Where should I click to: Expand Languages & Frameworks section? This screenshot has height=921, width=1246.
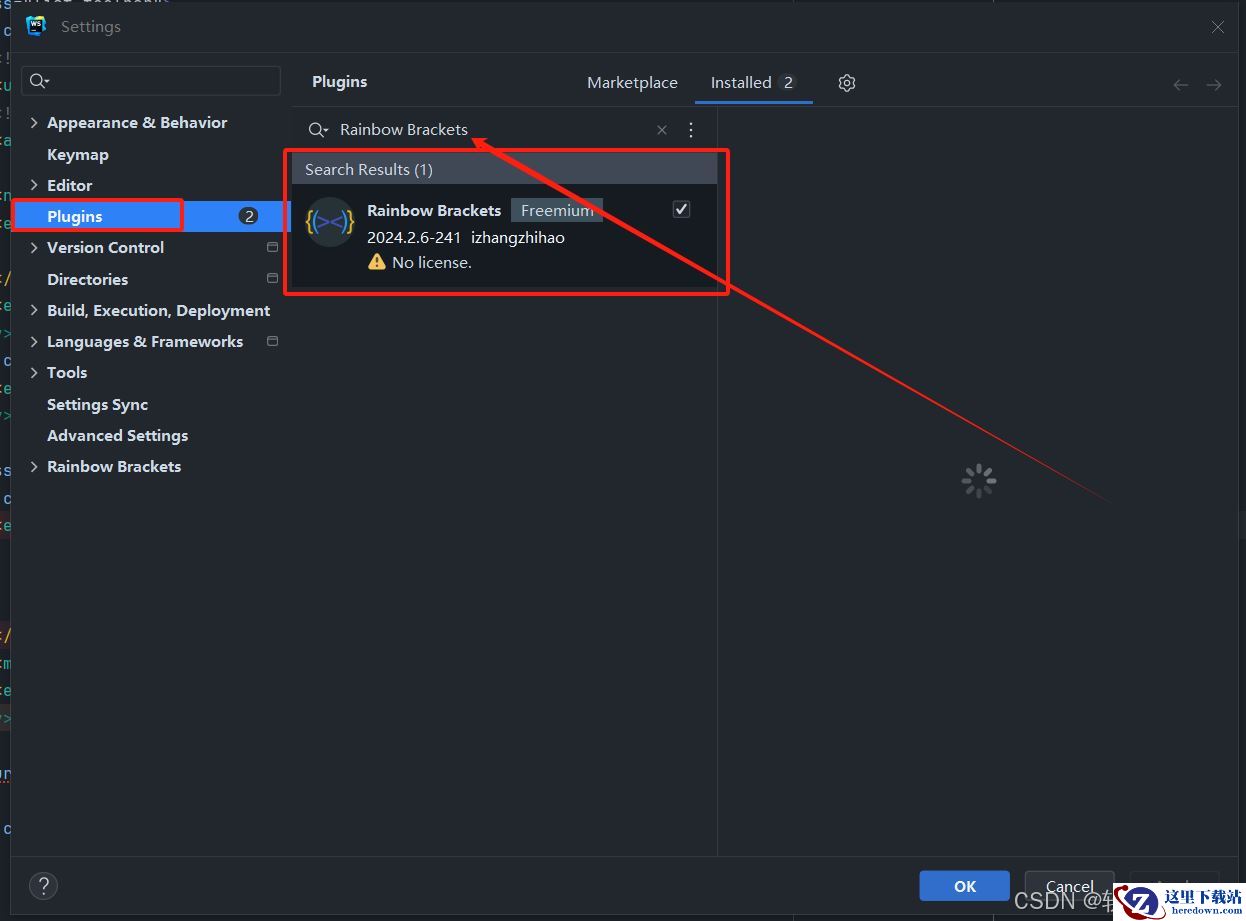click(34, 341)
